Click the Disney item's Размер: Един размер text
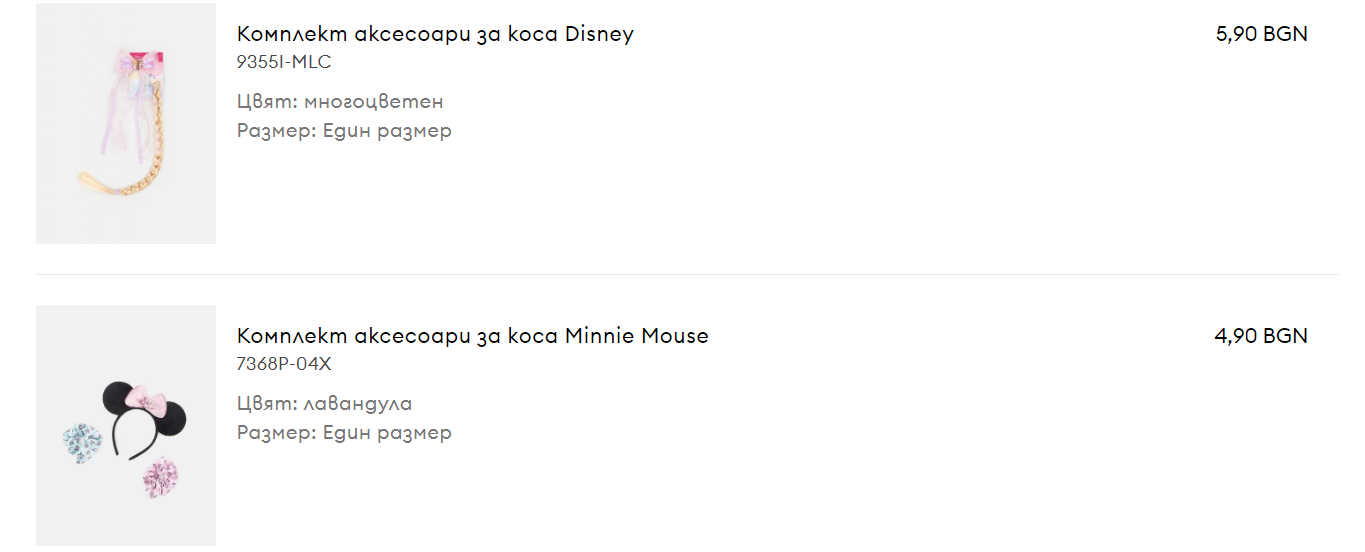Viewport: 1365px width, 552px height. [344, 130]
